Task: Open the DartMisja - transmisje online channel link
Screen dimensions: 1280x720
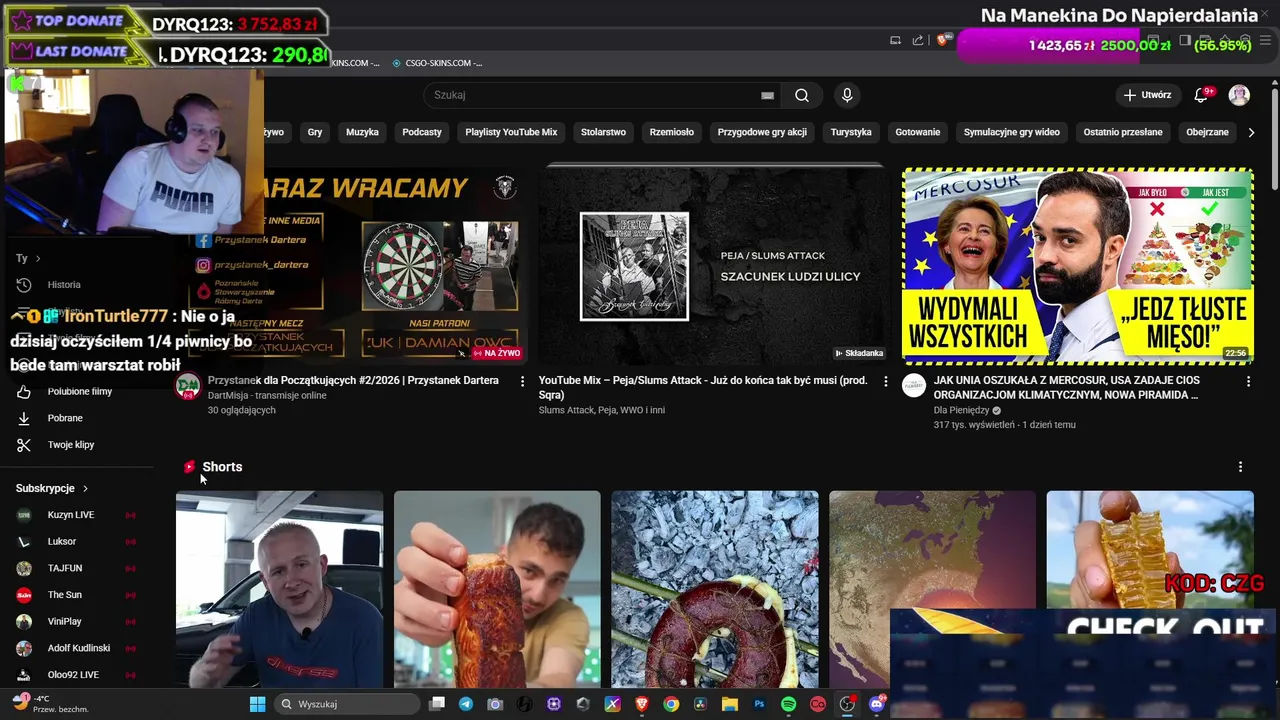Action: tap(267, 395)
